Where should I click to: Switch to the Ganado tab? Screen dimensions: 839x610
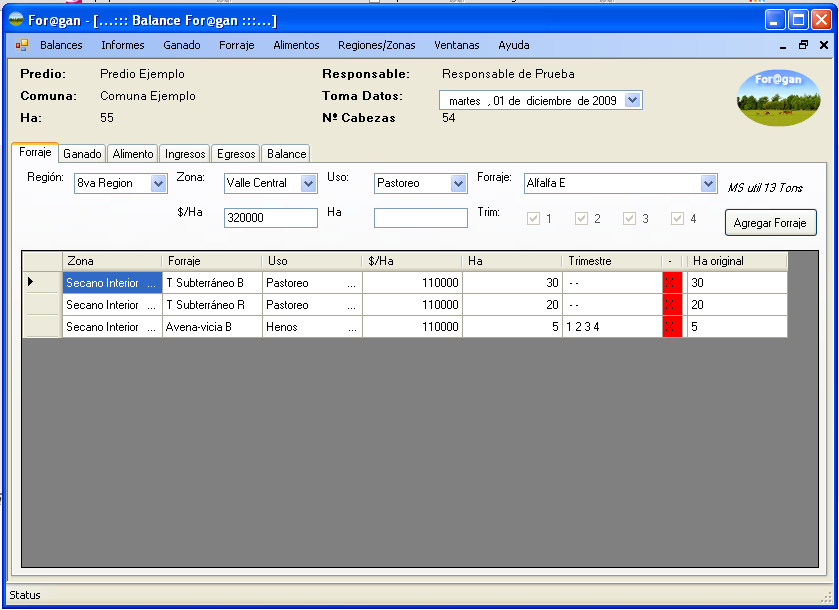82,154
